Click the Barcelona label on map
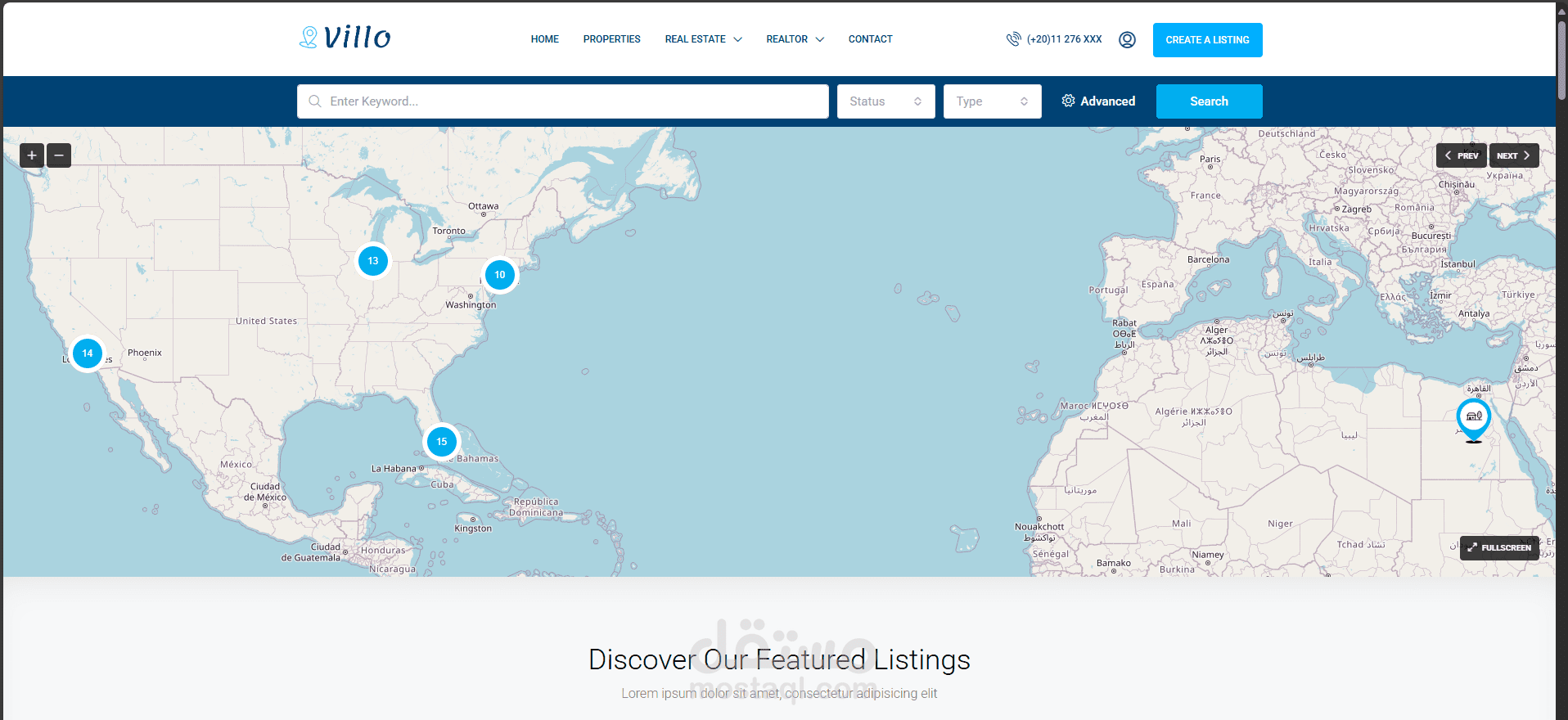Image resolution: width=1568 pixels, height=720 pixels. coord(1208,259)
